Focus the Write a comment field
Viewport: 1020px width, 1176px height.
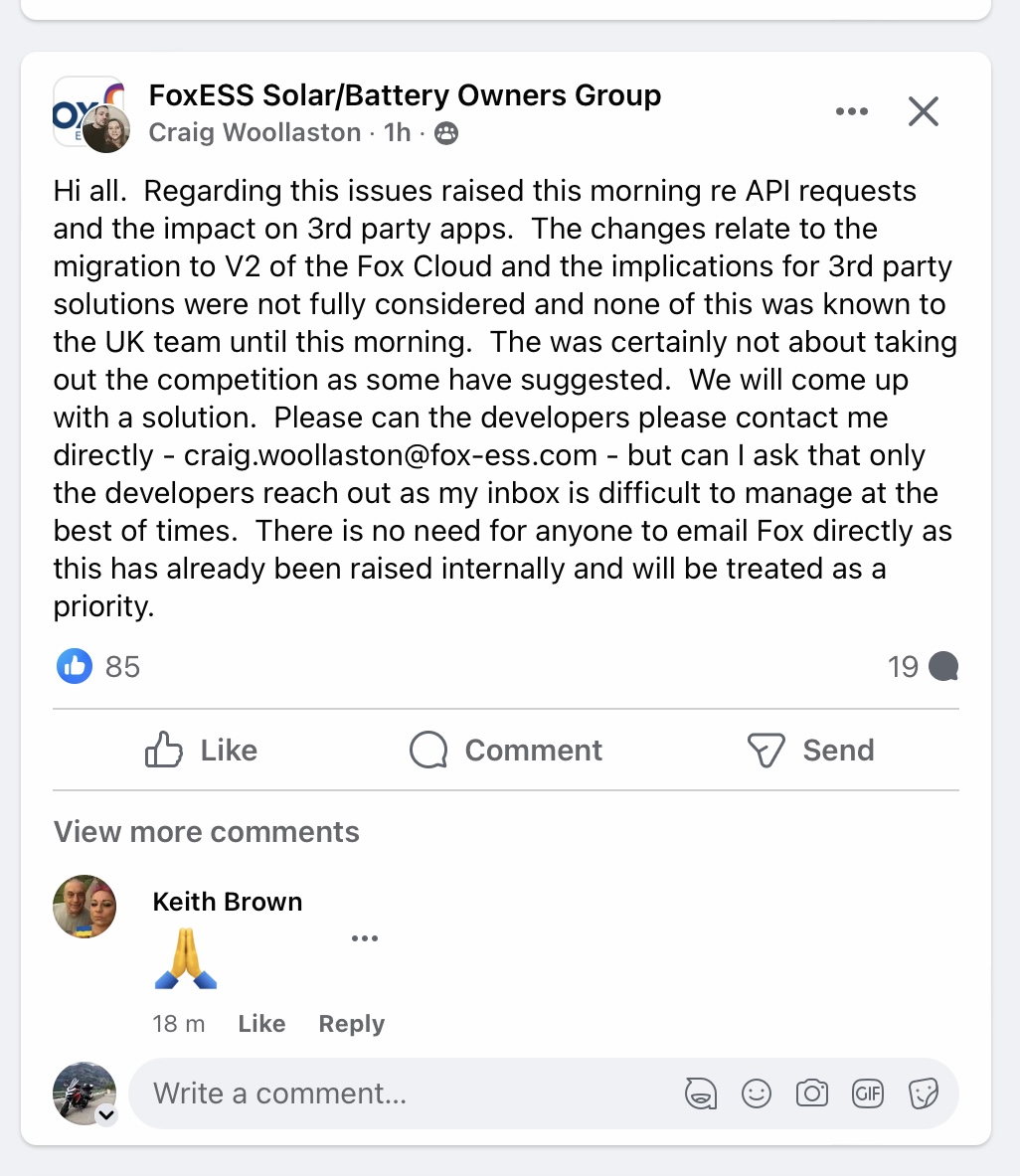(x=398, y=1093)
